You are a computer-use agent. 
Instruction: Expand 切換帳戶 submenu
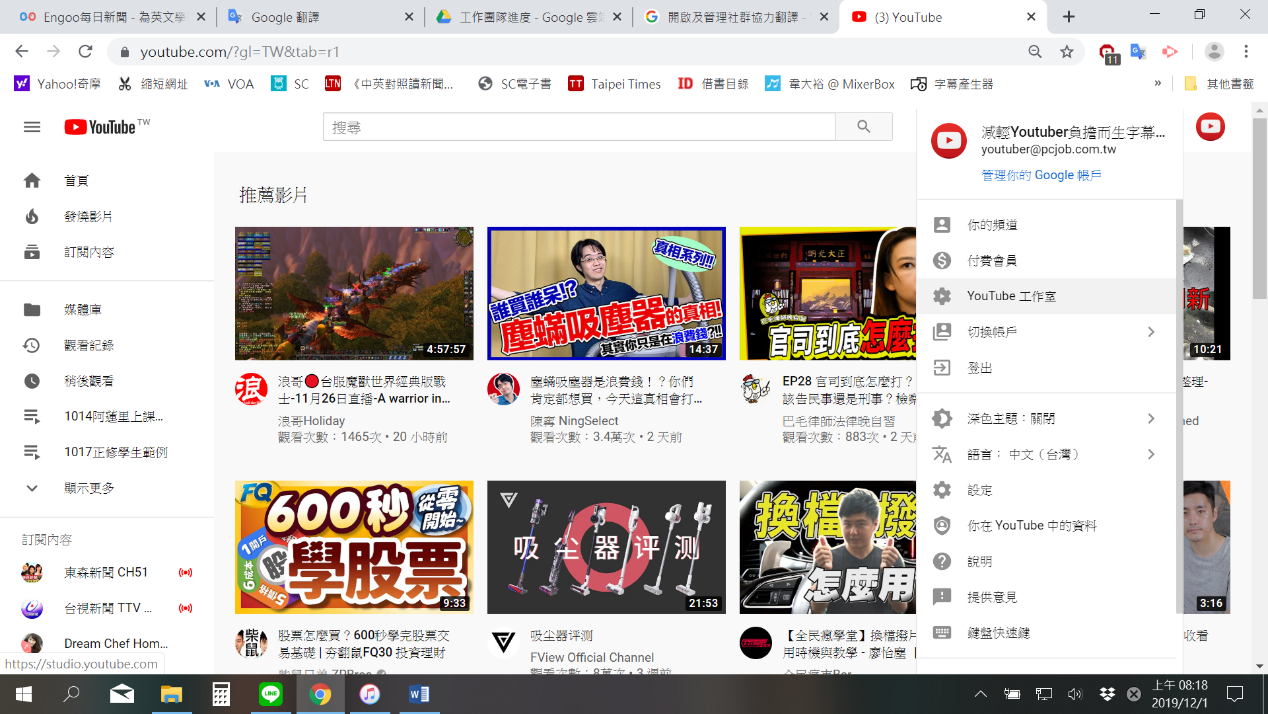1046,332
